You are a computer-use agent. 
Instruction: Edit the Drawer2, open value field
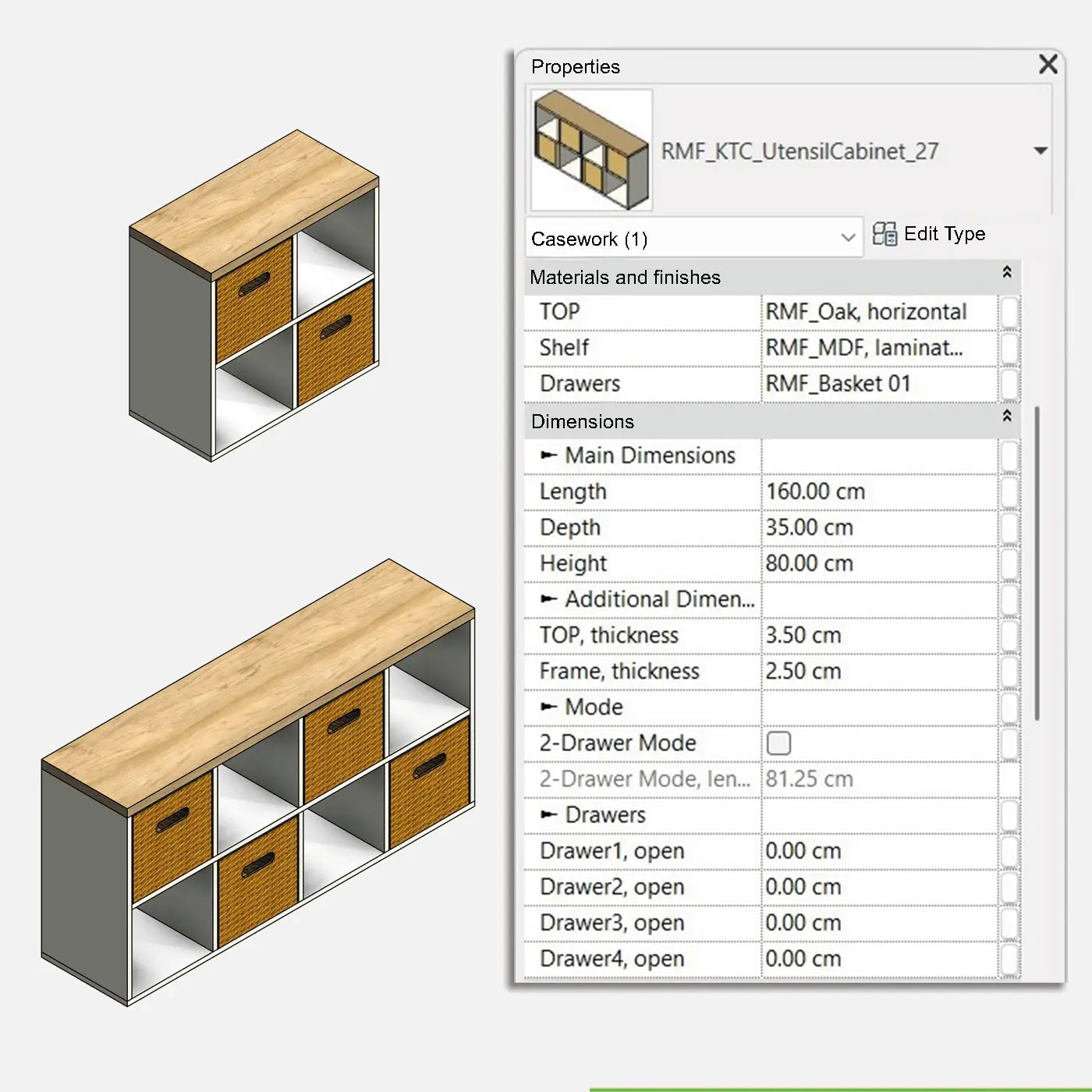coord(878,887)
